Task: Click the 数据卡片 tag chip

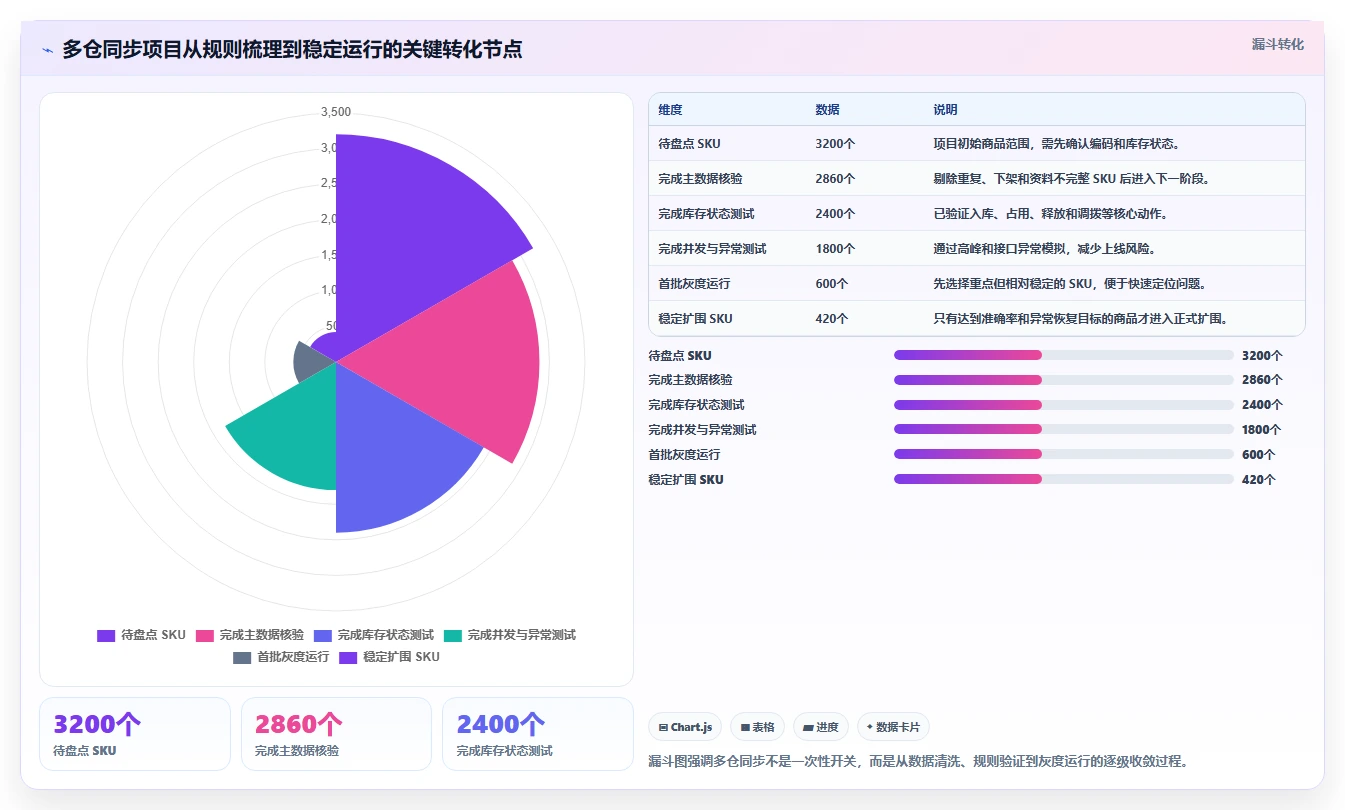Action: coord(893,727)
